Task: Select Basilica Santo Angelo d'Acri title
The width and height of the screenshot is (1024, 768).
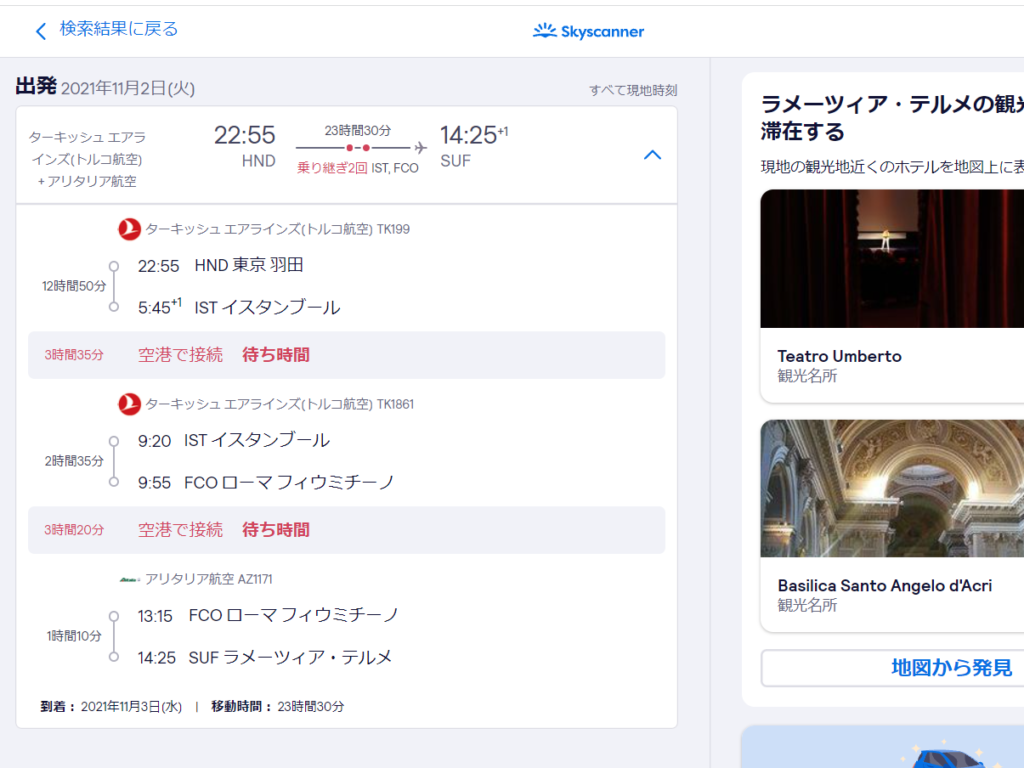Action: coord(884,586)
